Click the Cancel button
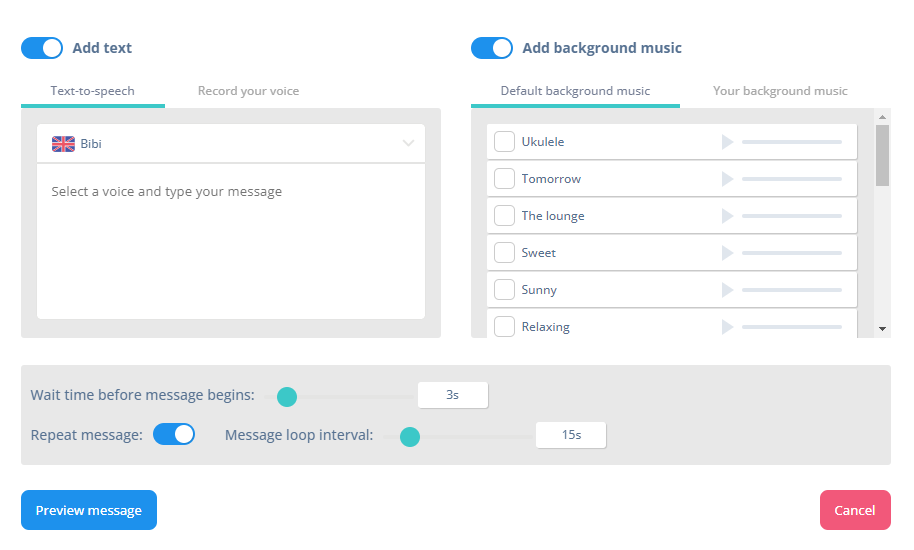 point(855,510)
